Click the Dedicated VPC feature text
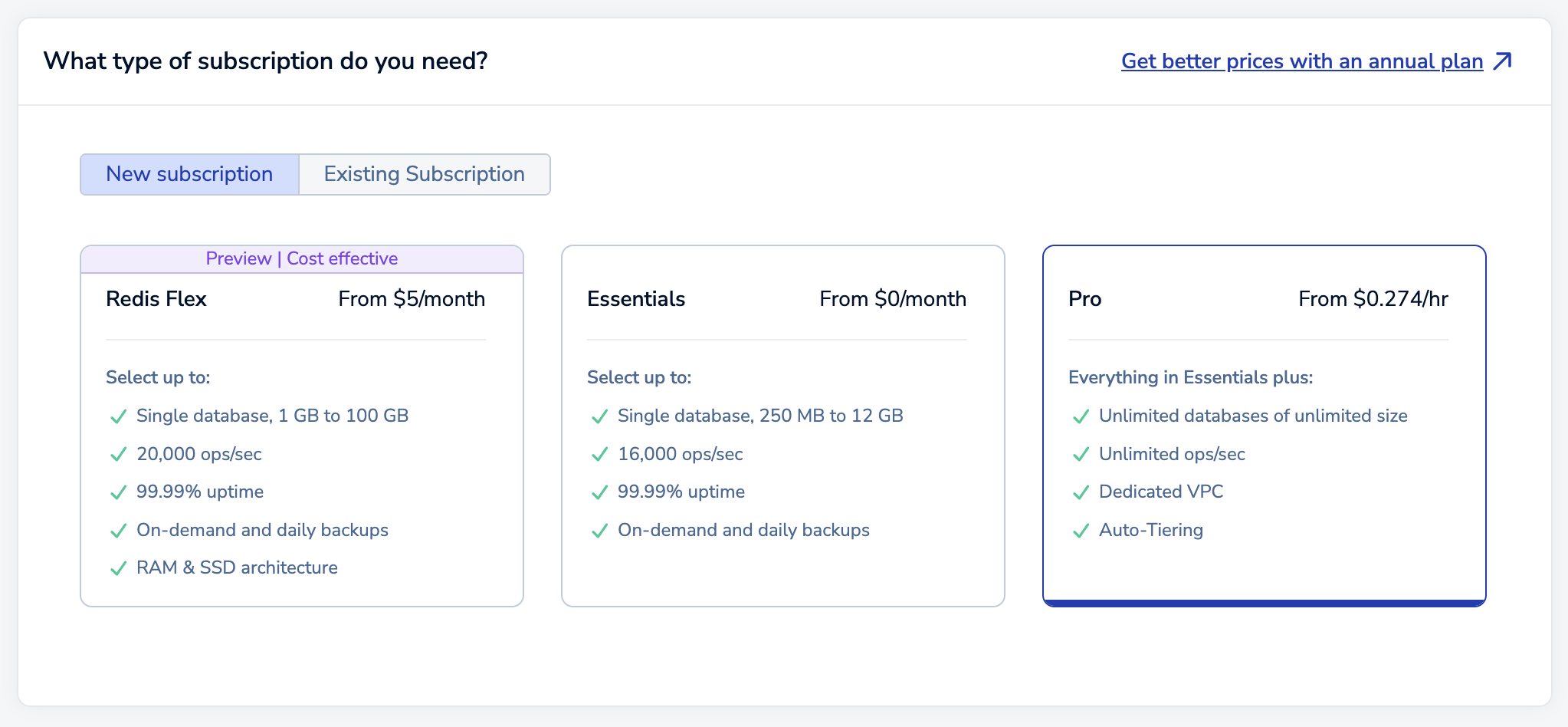This screenshot has width=1568, height=727. 1161,492
